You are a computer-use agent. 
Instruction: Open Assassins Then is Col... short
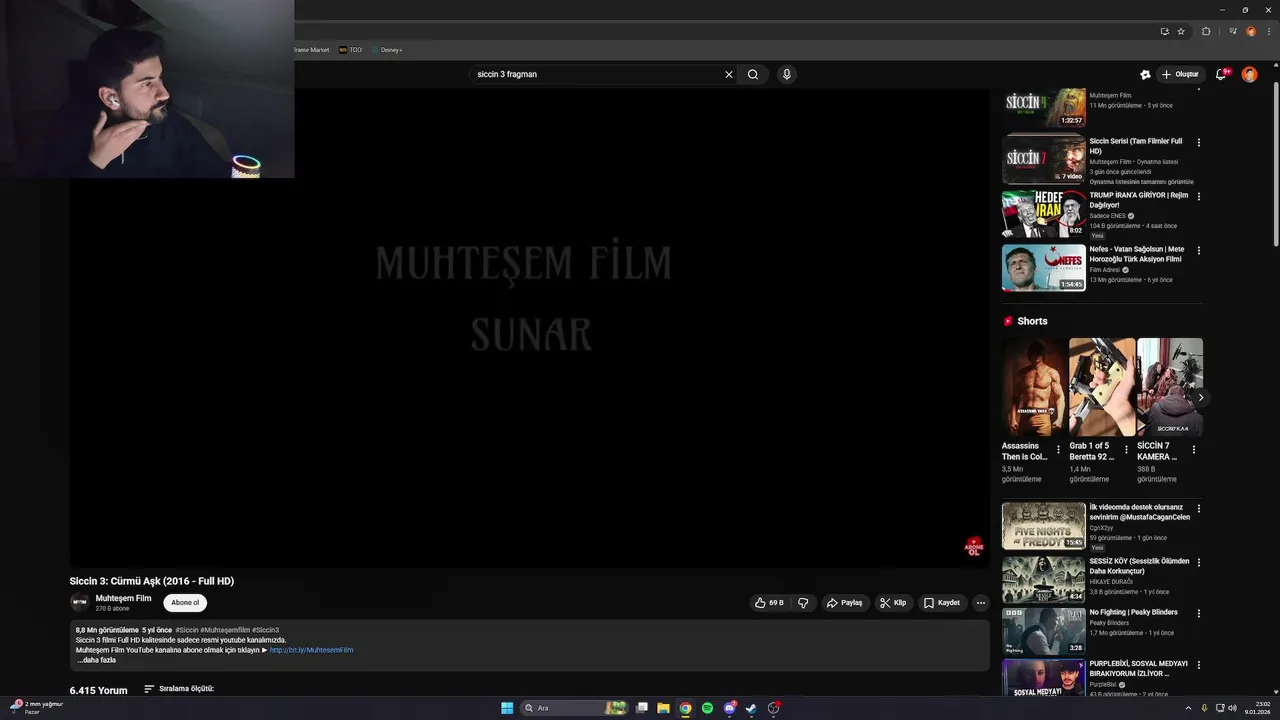point(1035,387)
